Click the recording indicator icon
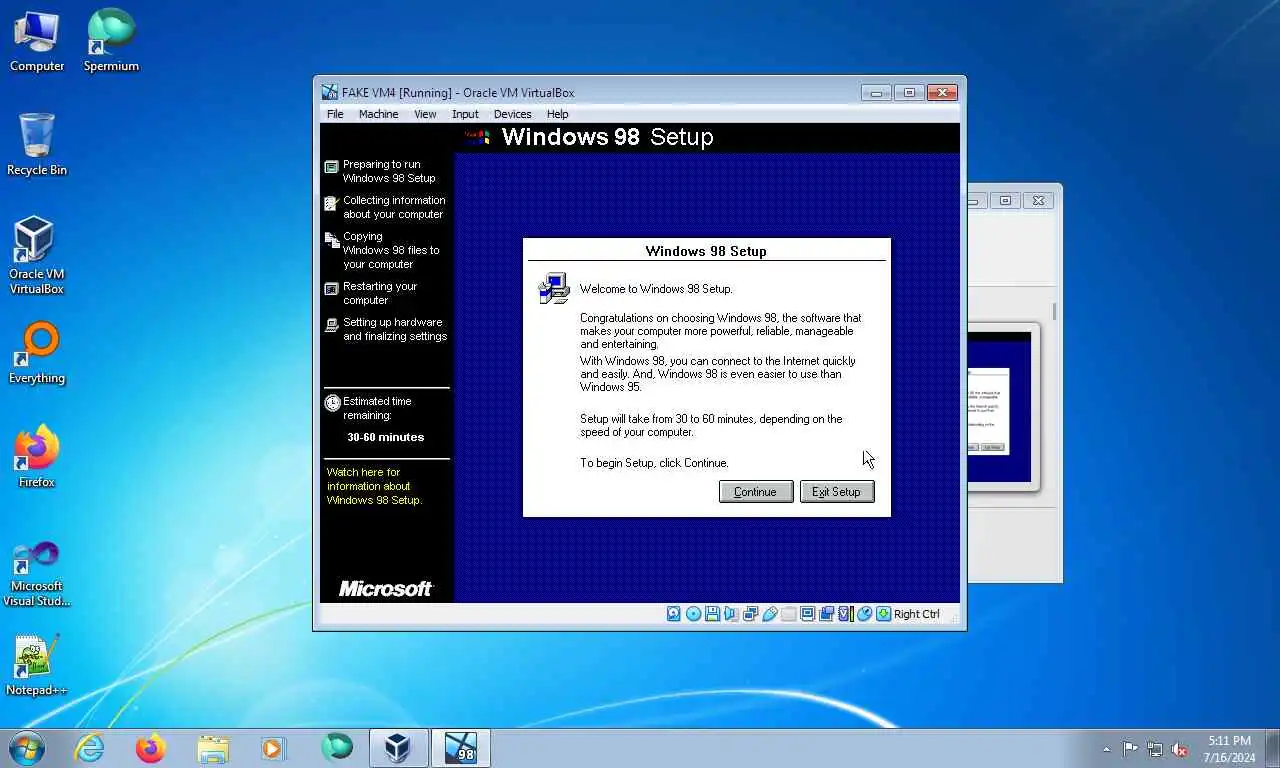This screenshot has width=1280, height=768. [x=826, y=614]
